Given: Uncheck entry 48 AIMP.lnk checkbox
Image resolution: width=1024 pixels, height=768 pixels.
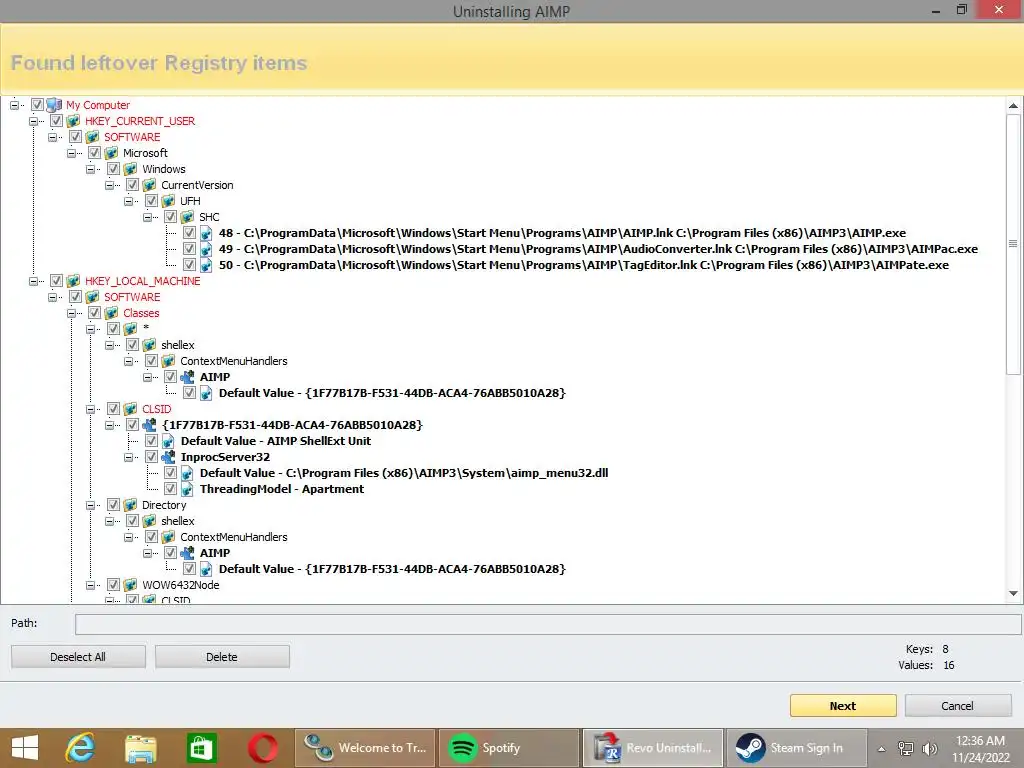Looking at the screenshot, I should [189, 232].
